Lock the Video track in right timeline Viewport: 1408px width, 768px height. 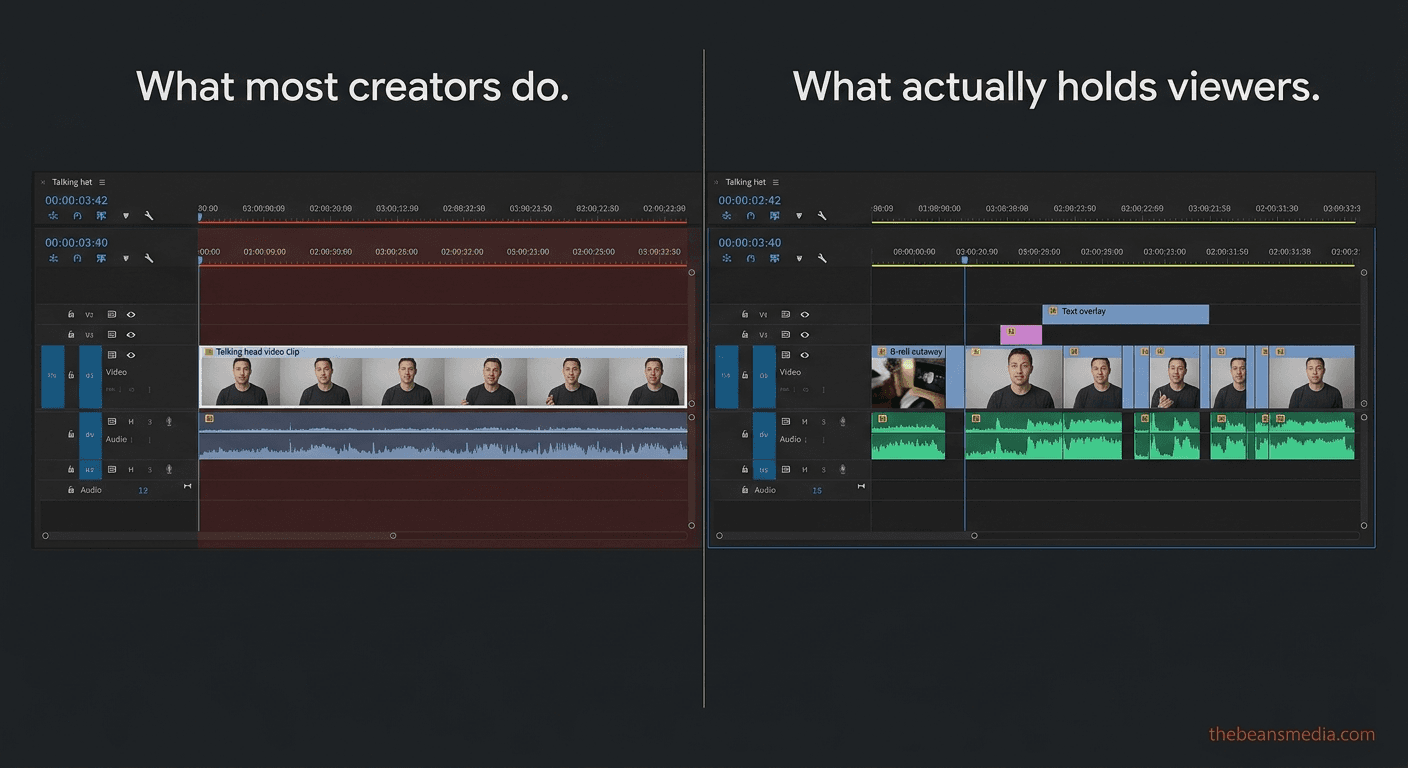745,376
